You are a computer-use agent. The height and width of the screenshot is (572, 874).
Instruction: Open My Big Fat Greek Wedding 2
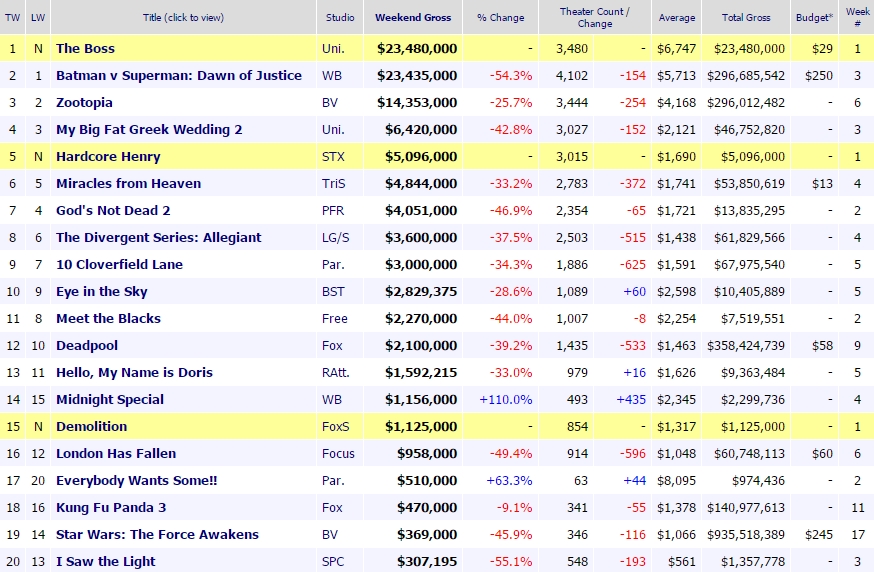tap(149, 129)
